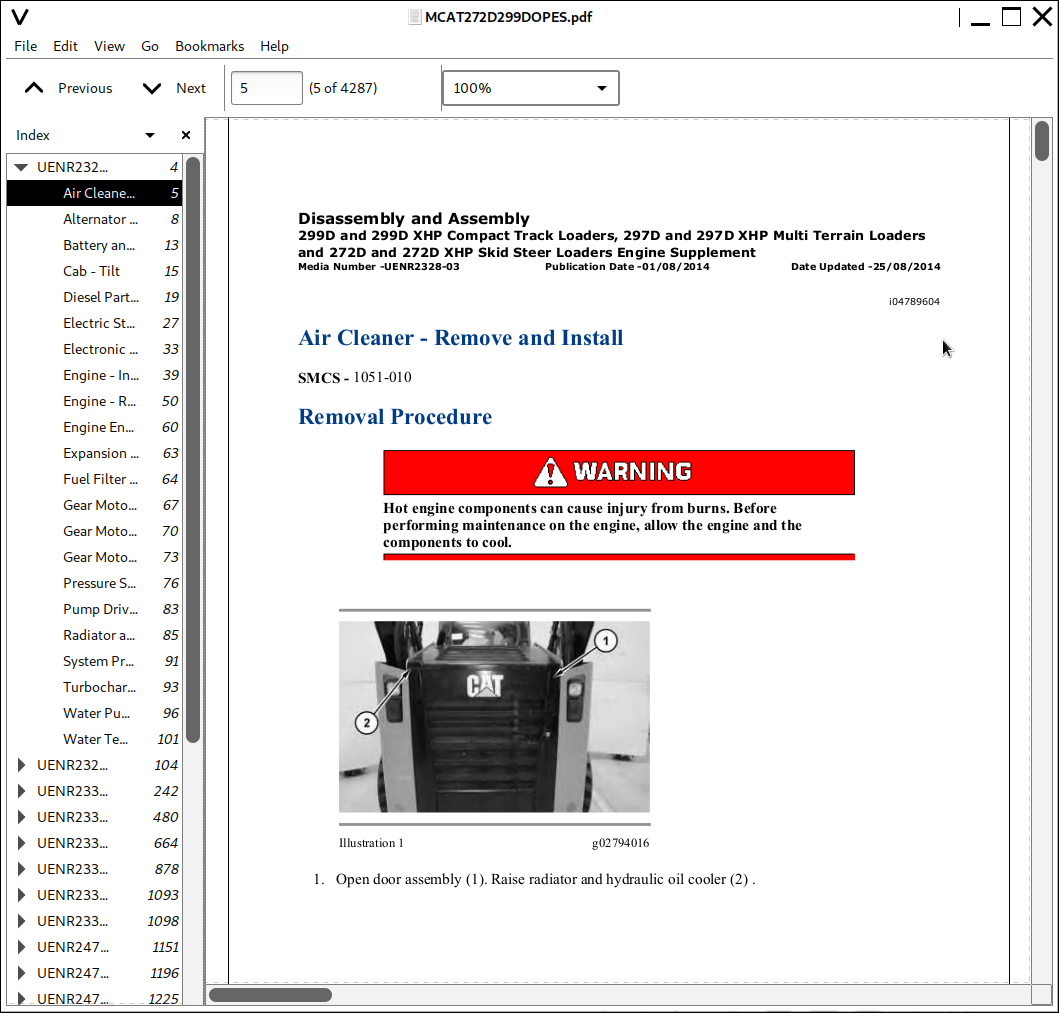1059x1013 pixels.
Task: Select Pump Driv... page 83 entry
Action: 95,609
